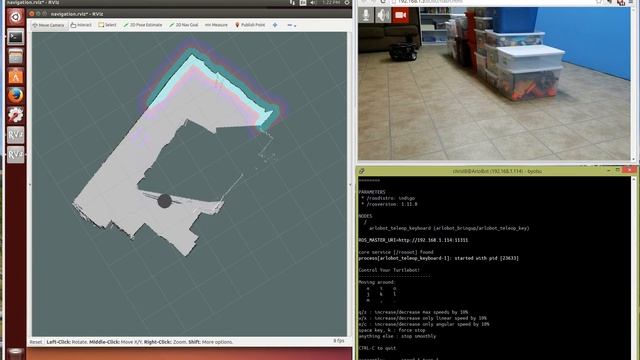
Task: Choose the 2D Nav Goal tool
Action: click(184, 25)
